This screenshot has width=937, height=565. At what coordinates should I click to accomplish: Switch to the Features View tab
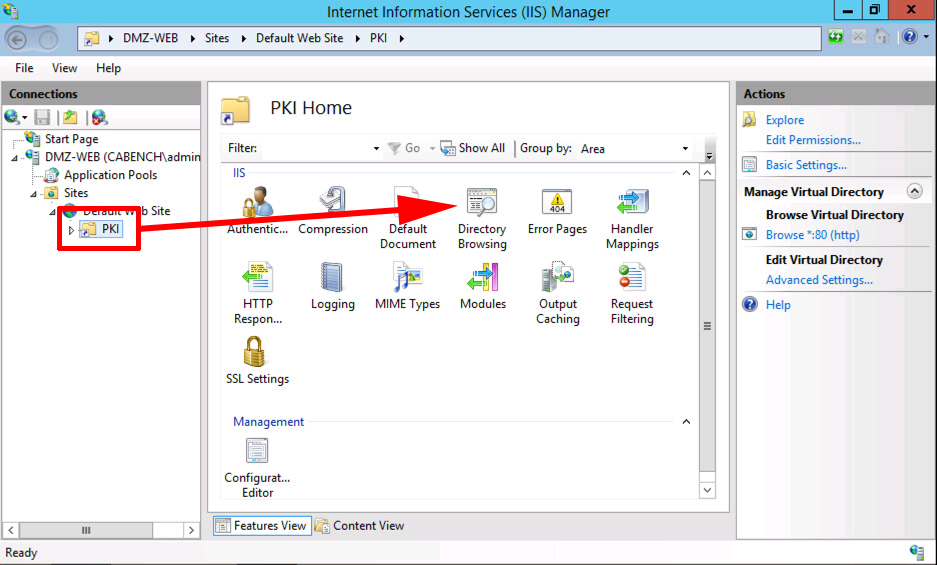[x=262, y=526]
